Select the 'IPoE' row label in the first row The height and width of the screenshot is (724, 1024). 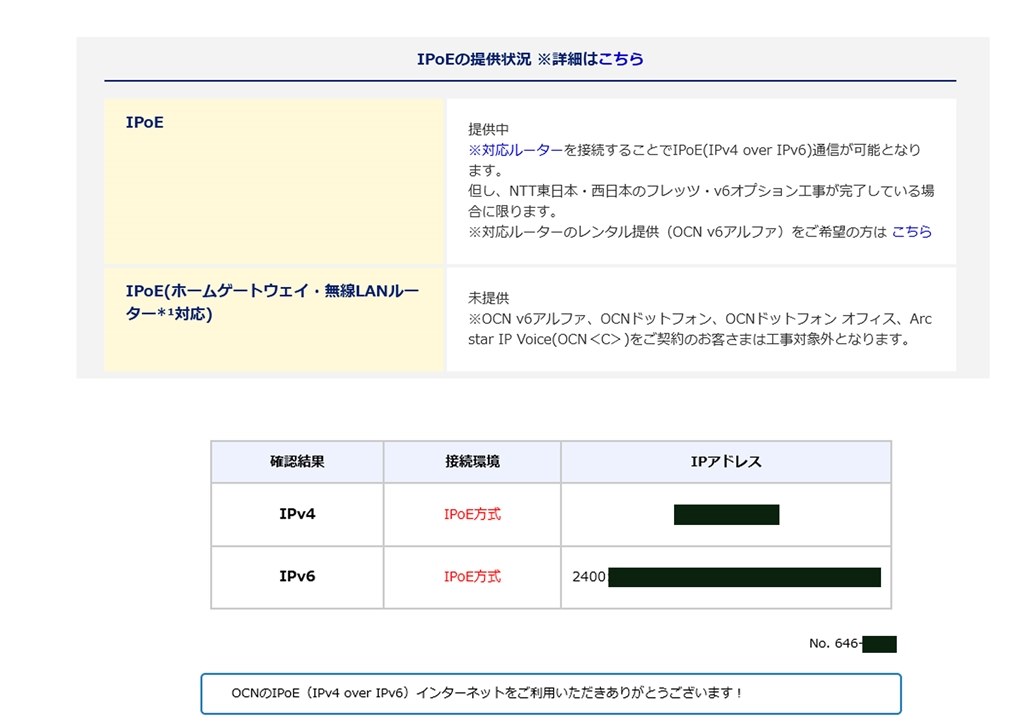[x=144, y=122]
